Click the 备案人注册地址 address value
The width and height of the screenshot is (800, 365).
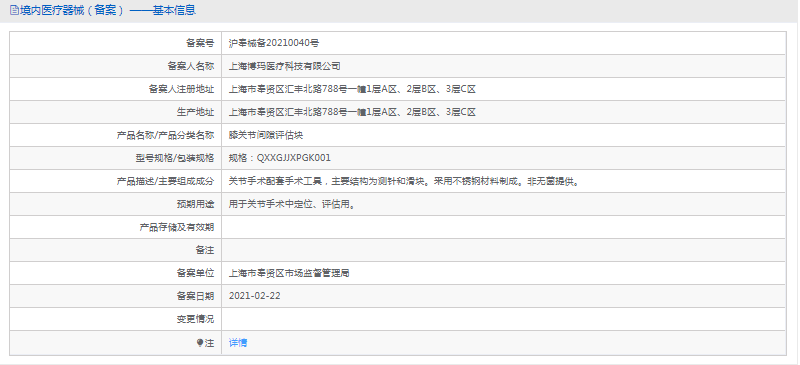(352, 89)
